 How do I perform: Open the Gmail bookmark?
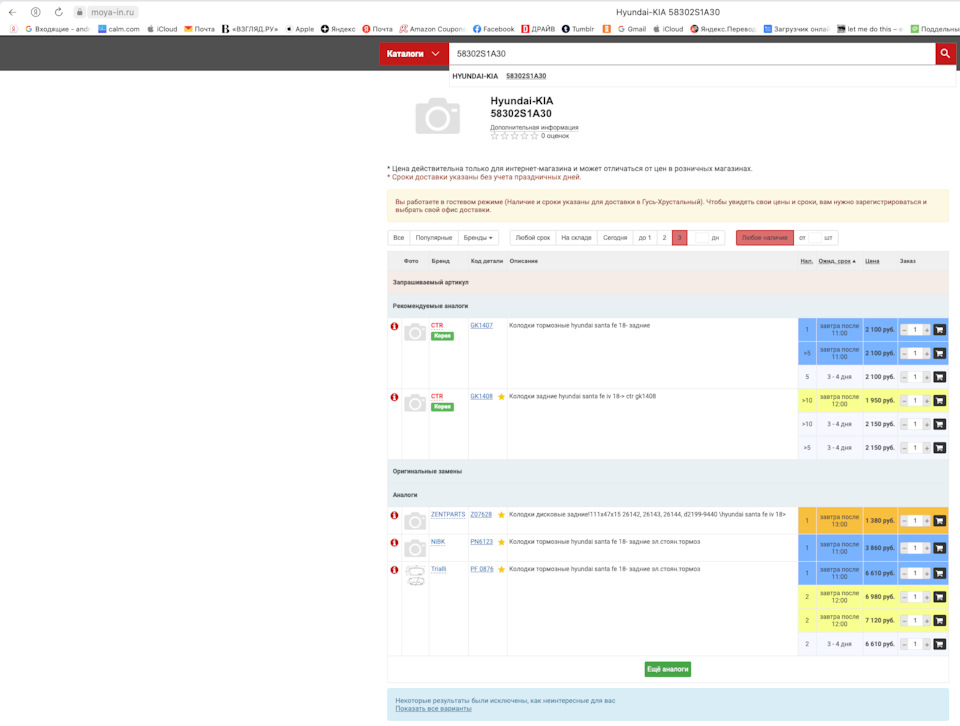632,29
